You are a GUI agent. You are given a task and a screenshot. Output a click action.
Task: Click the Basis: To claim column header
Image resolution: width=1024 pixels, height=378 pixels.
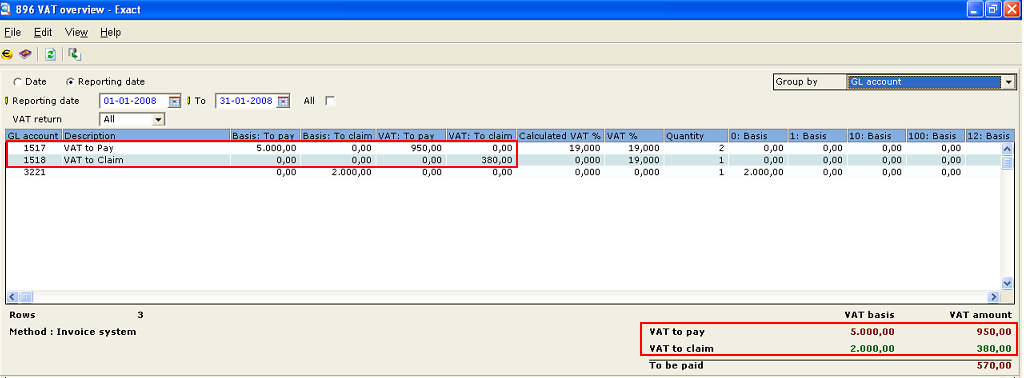pyautogui.click(x=338, y=136)
